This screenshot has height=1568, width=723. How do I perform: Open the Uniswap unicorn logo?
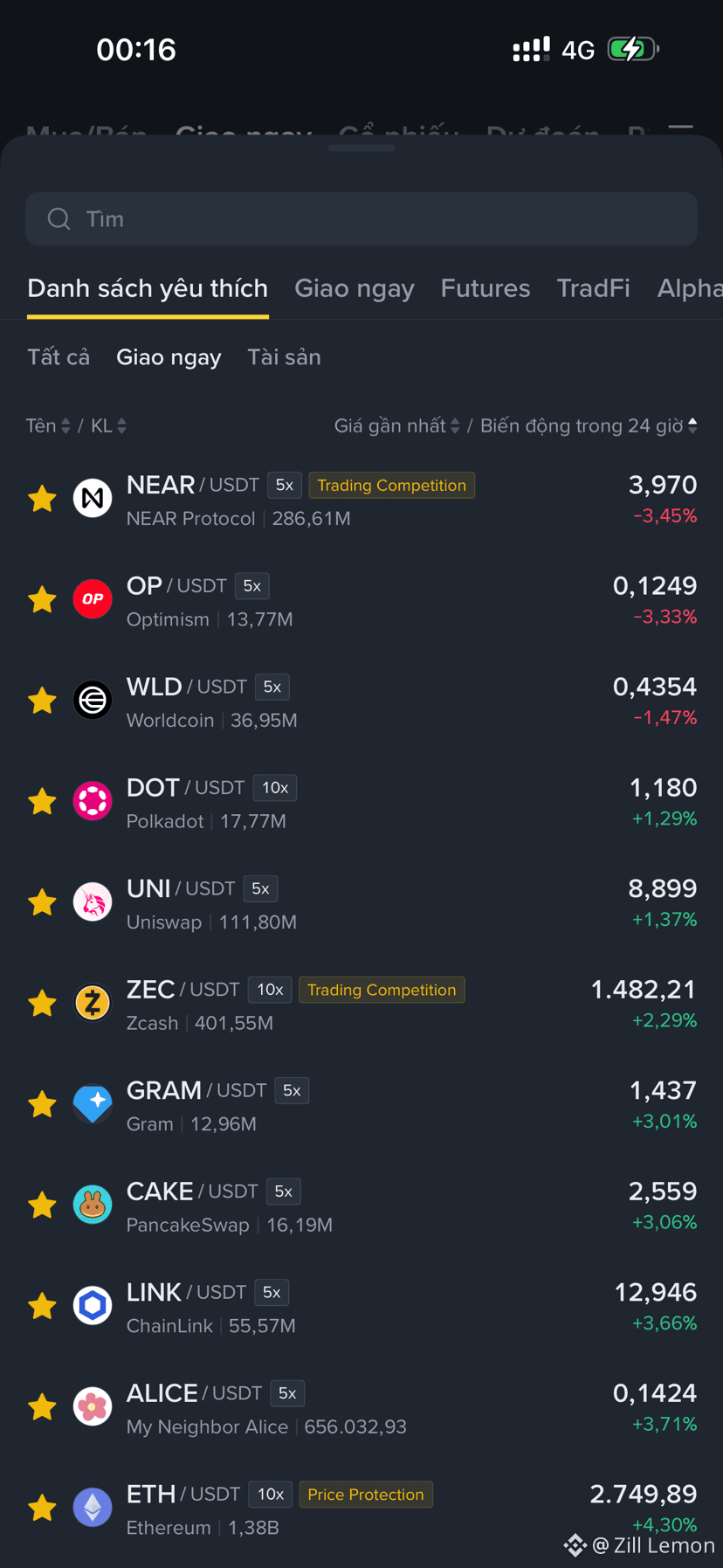[93, 902]
